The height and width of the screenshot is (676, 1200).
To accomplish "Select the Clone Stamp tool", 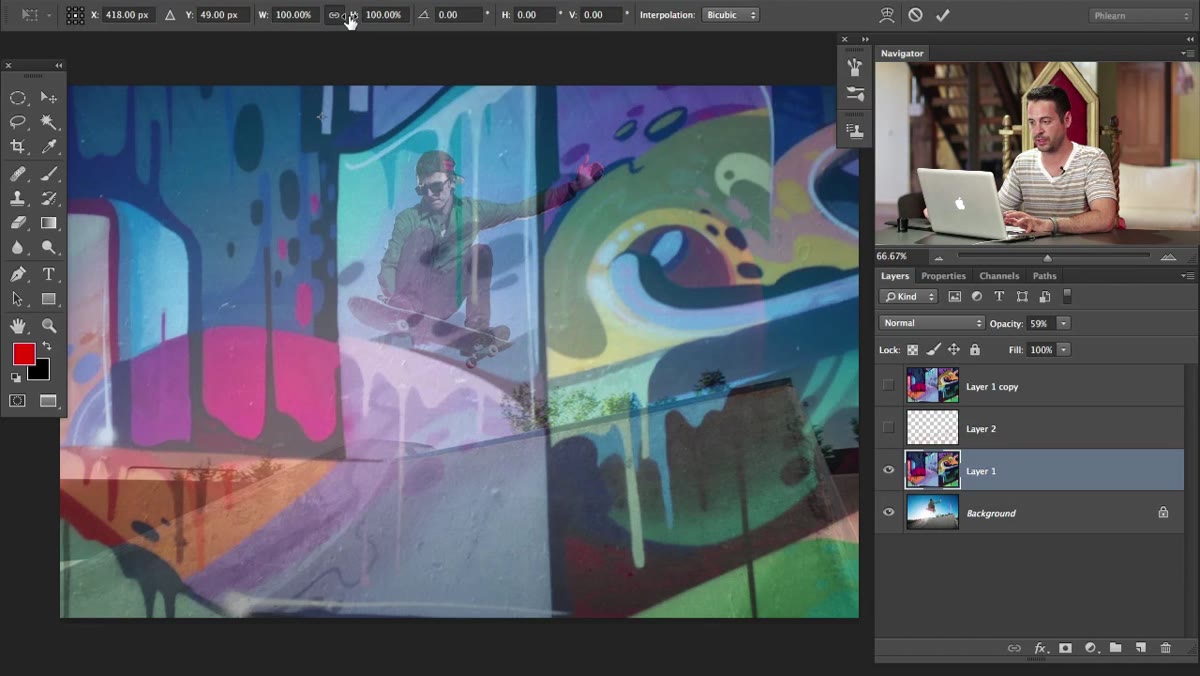I will (18, 198).
